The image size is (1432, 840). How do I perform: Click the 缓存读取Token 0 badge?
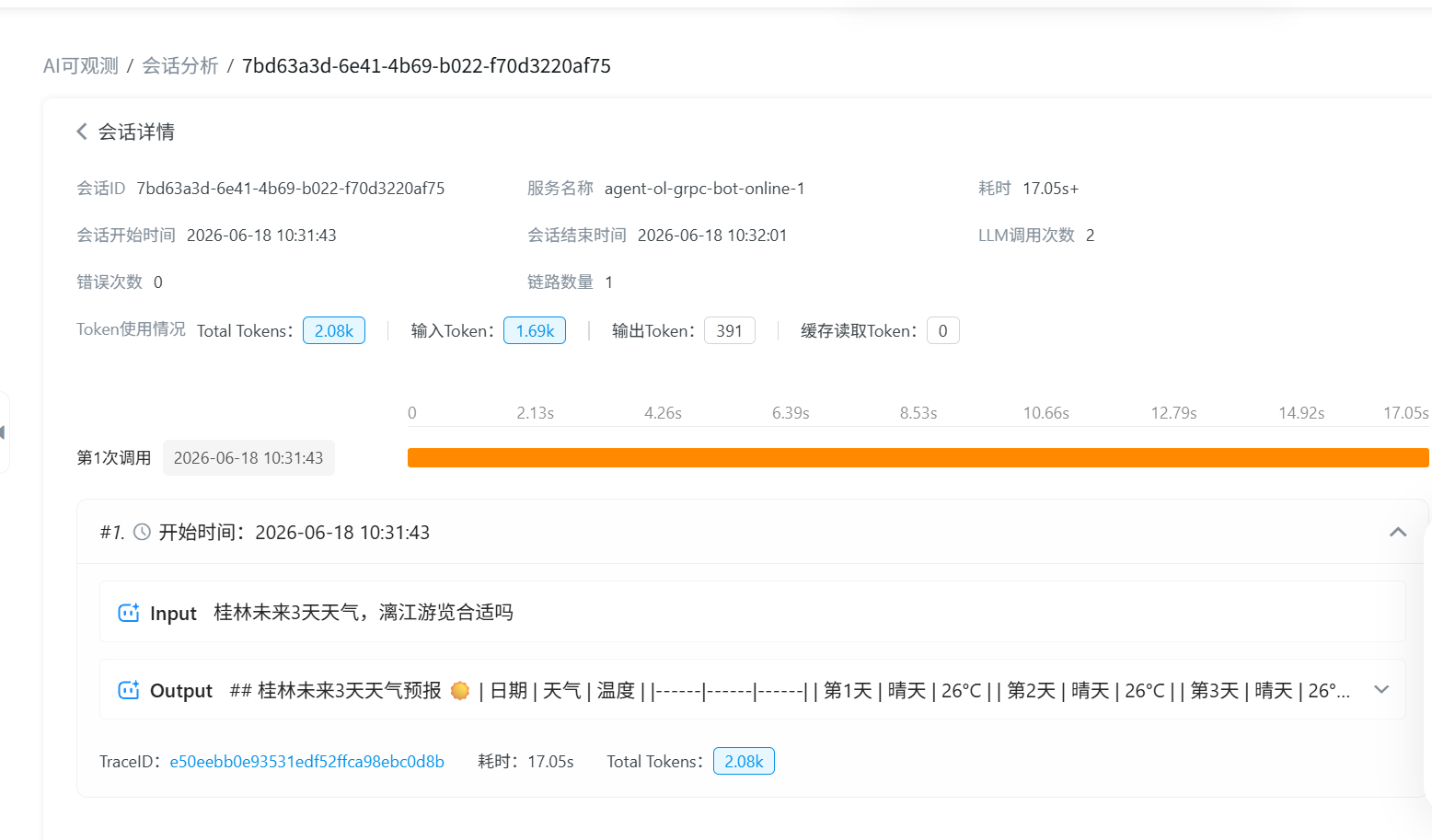click(x=943, y=330)
